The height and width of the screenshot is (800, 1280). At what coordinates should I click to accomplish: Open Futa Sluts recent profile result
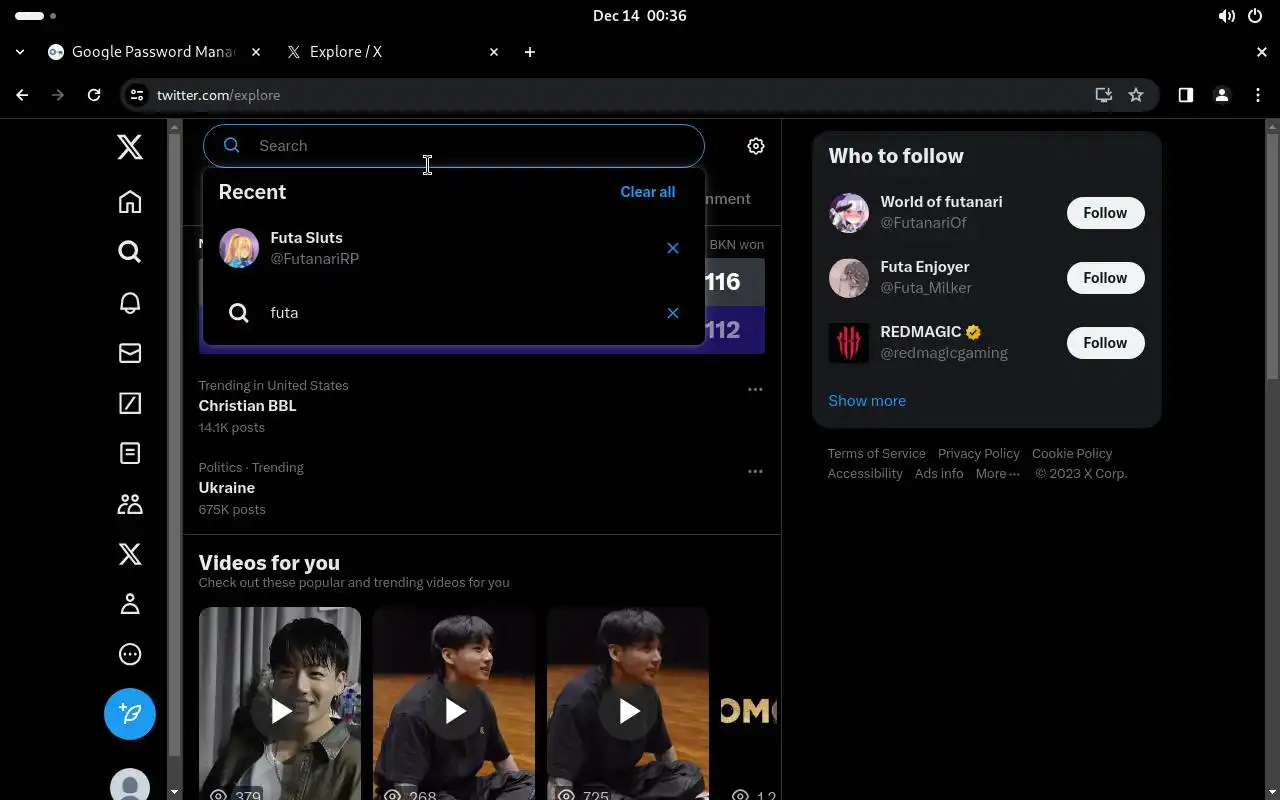click(x=454, y=248)
